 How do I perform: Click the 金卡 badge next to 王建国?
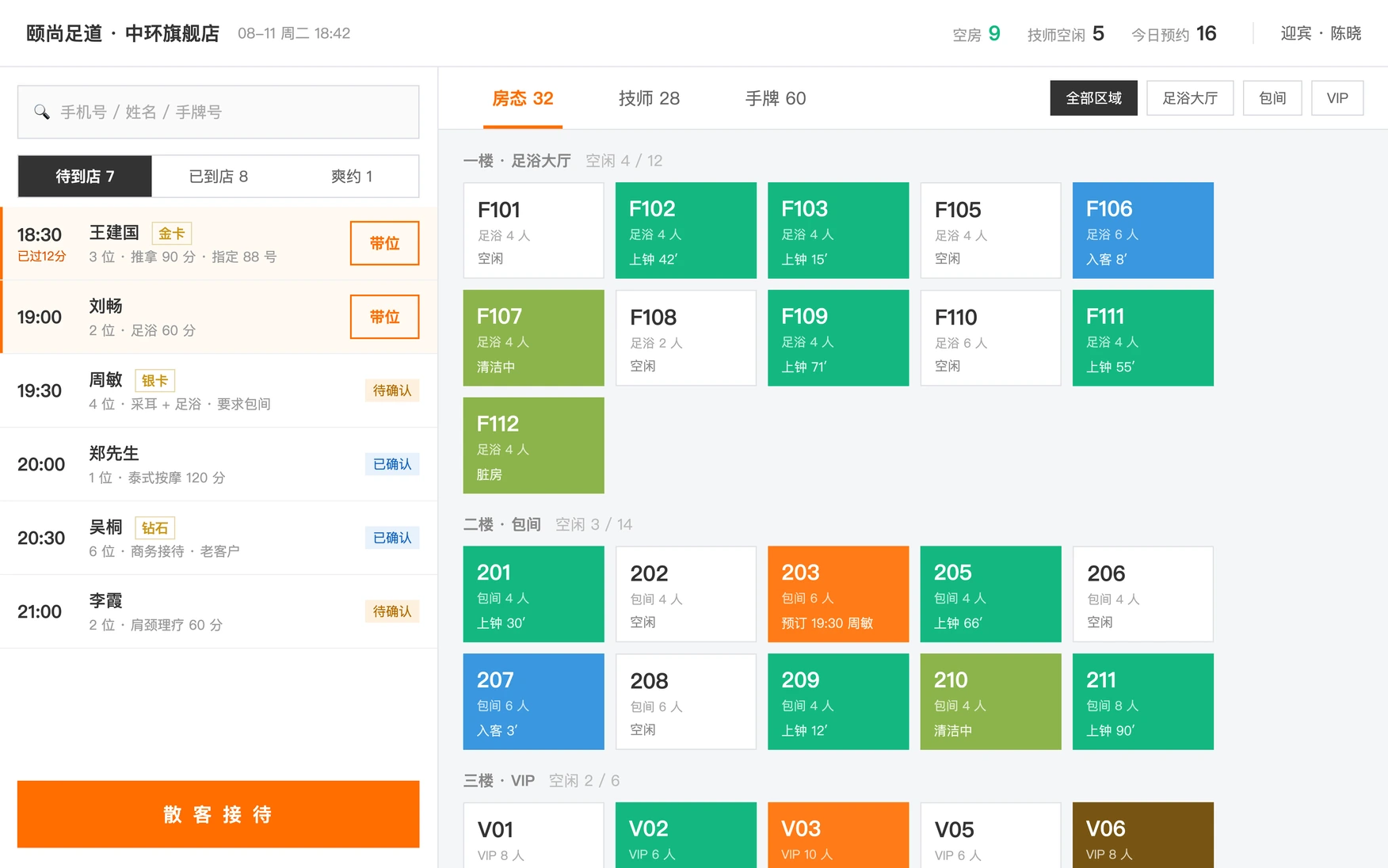[x=172, y=234]
